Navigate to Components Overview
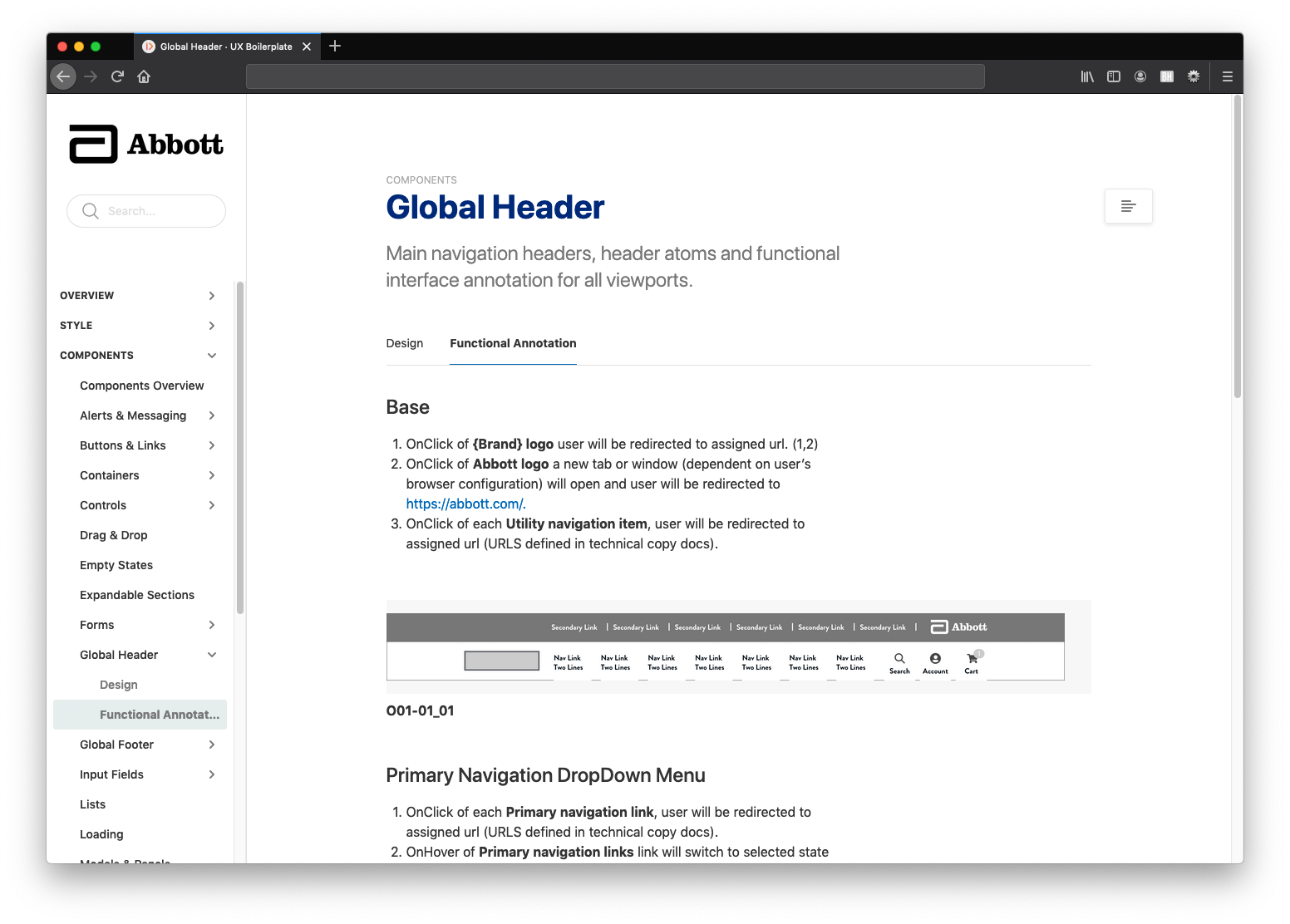 (141, 386)
